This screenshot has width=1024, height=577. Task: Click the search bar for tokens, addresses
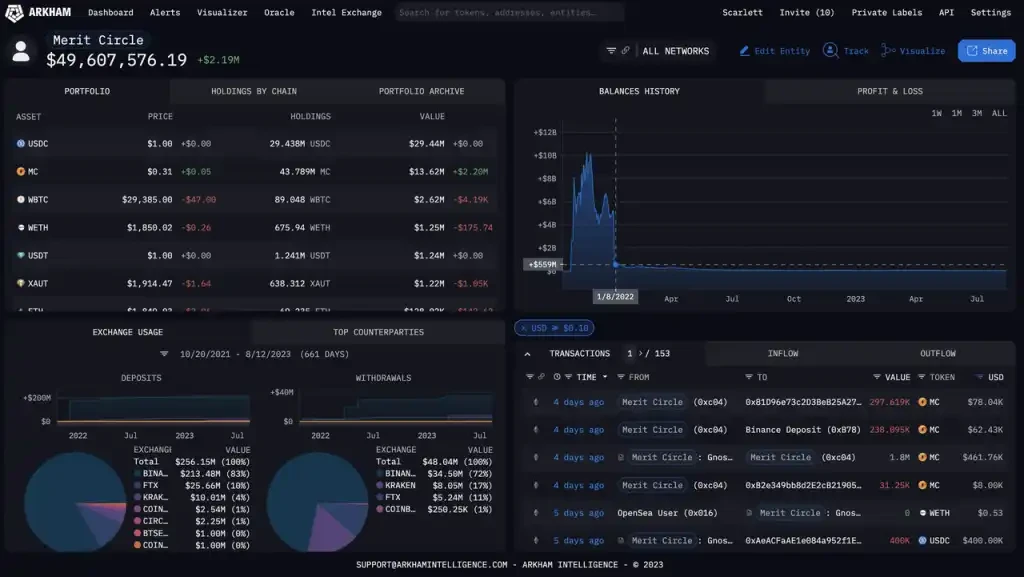510,13
